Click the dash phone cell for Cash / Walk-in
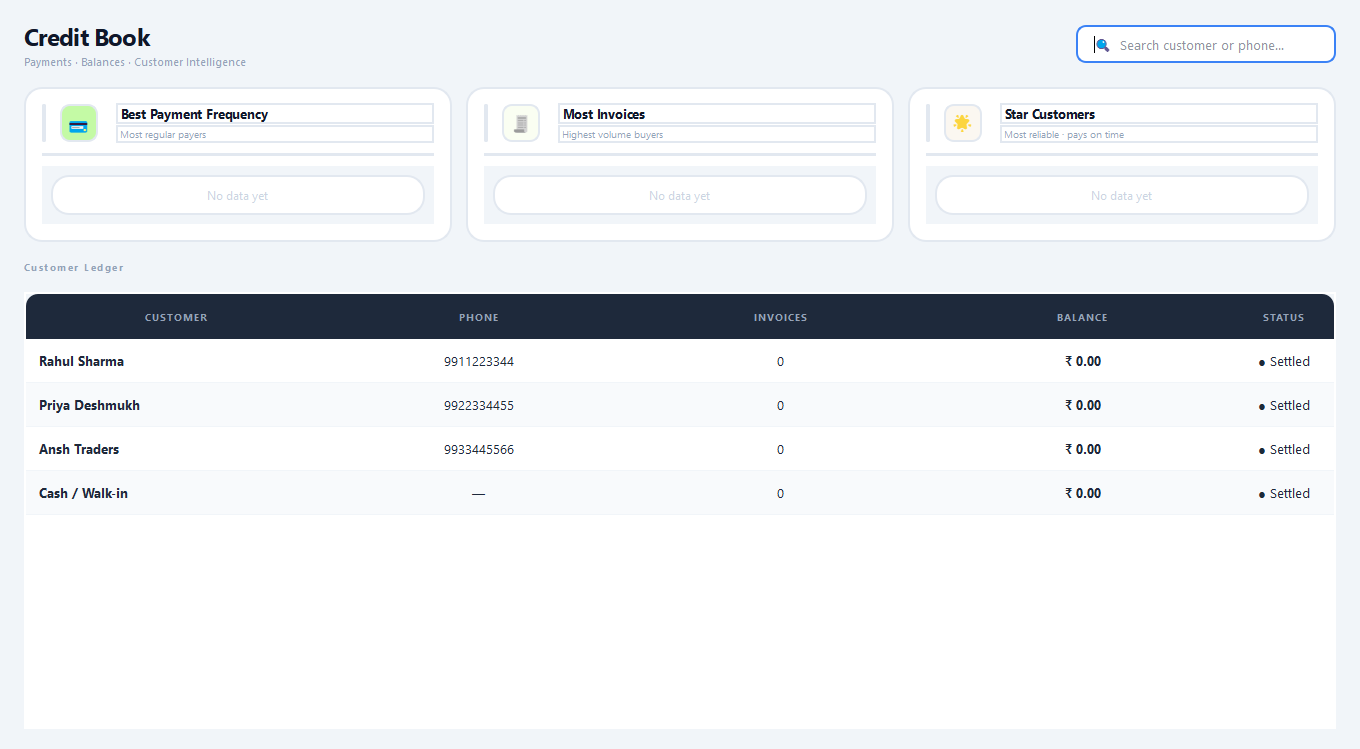The width and height of the screenshot is (1360, 749). tap(479, 494)
